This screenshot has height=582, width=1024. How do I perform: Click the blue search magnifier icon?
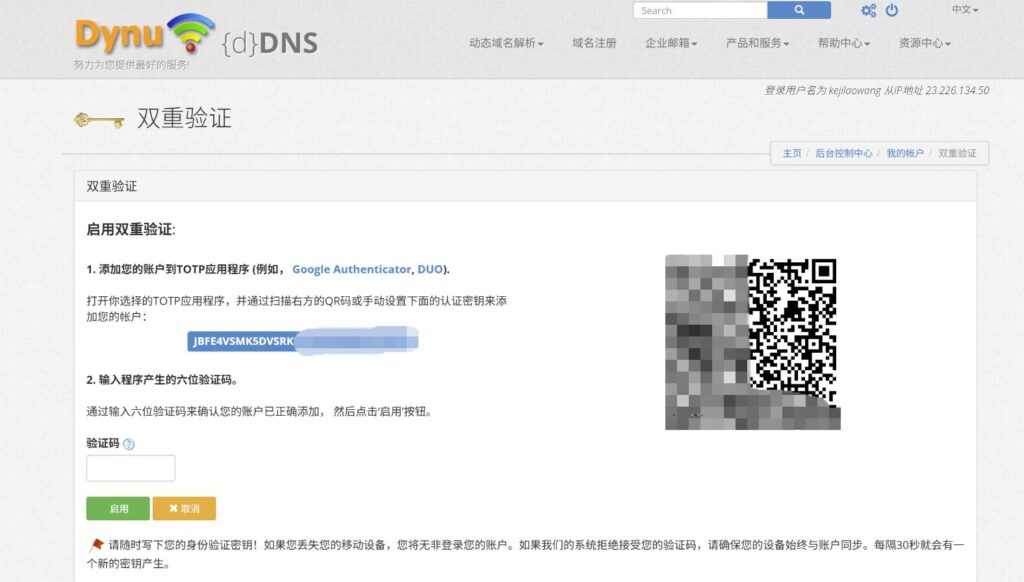point(797,10)
